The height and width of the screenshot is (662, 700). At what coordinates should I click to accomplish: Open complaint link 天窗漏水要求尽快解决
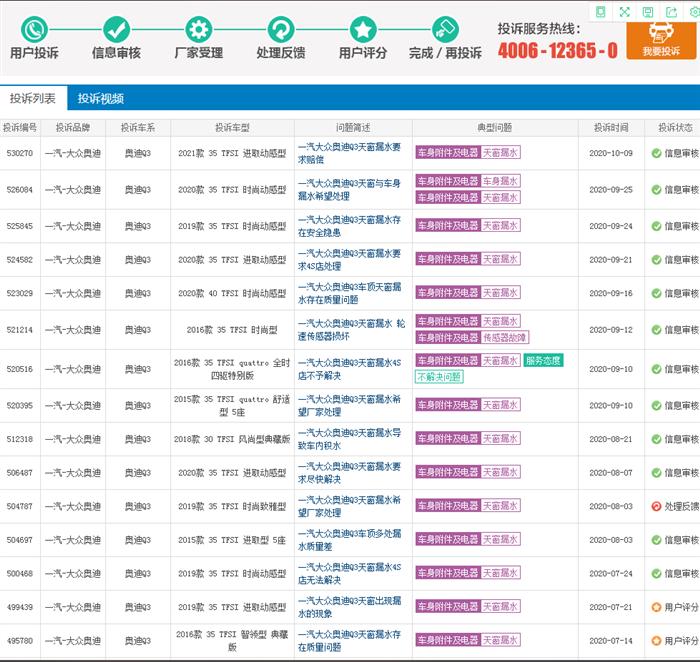[349, 473]
